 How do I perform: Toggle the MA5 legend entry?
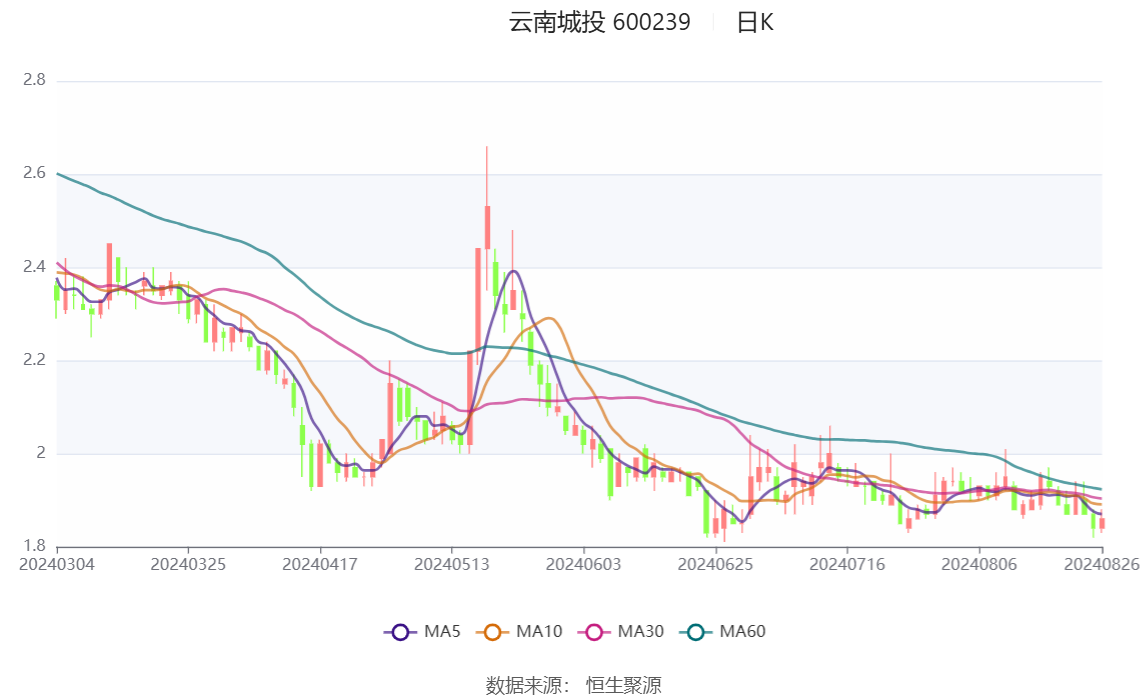tap(422, 632)
